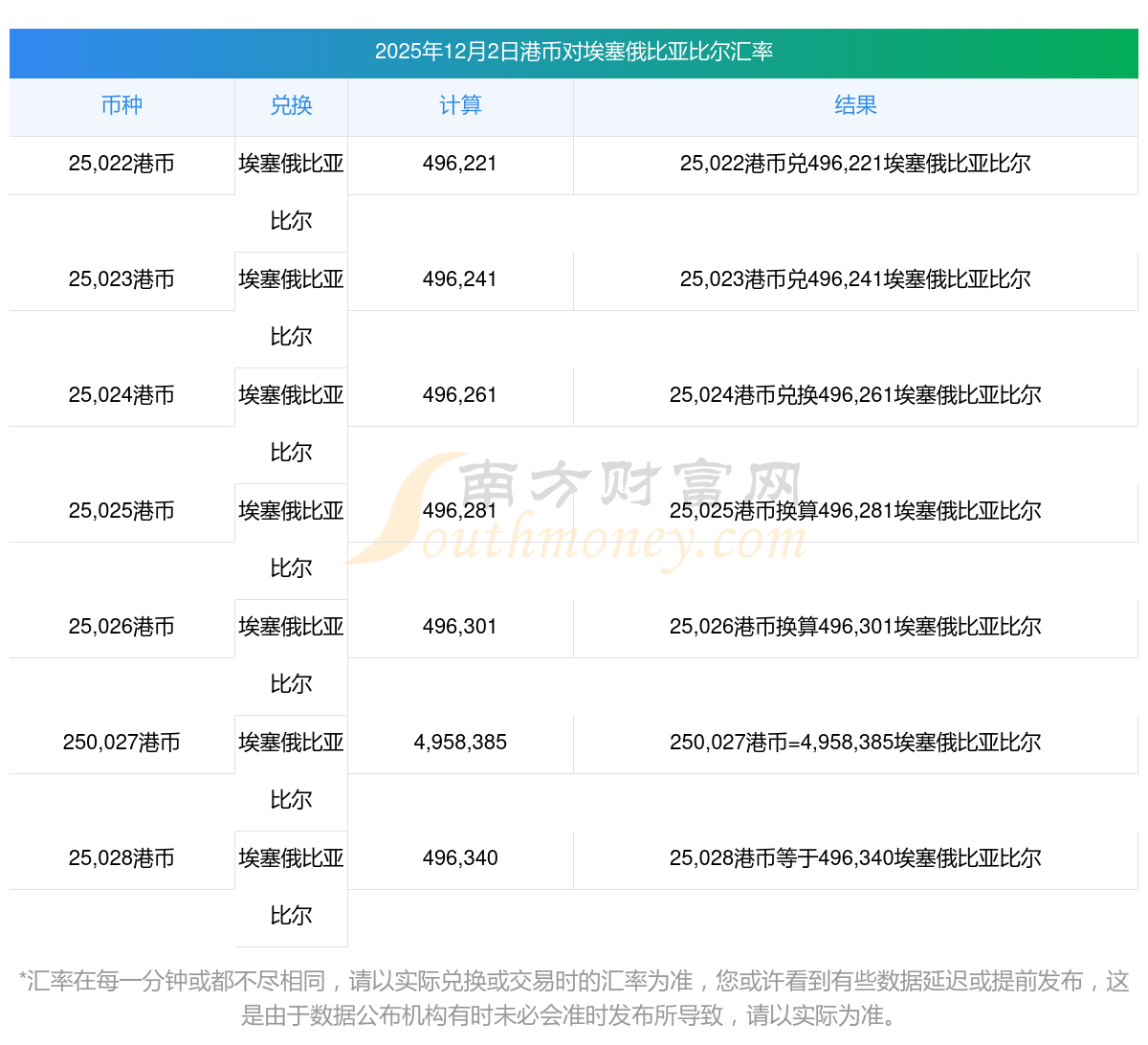This screenshot has height=1045, width=1148.
Task: Select the 25,028港币 cell
Action: coord(121,859)
